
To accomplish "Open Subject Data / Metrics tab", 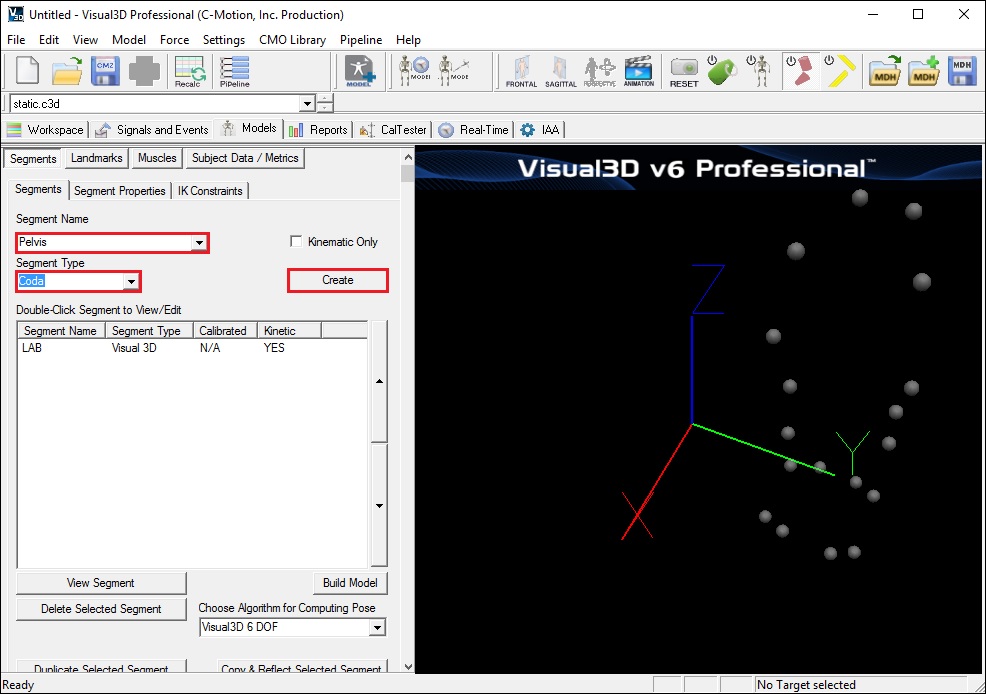I will [245, 158].
